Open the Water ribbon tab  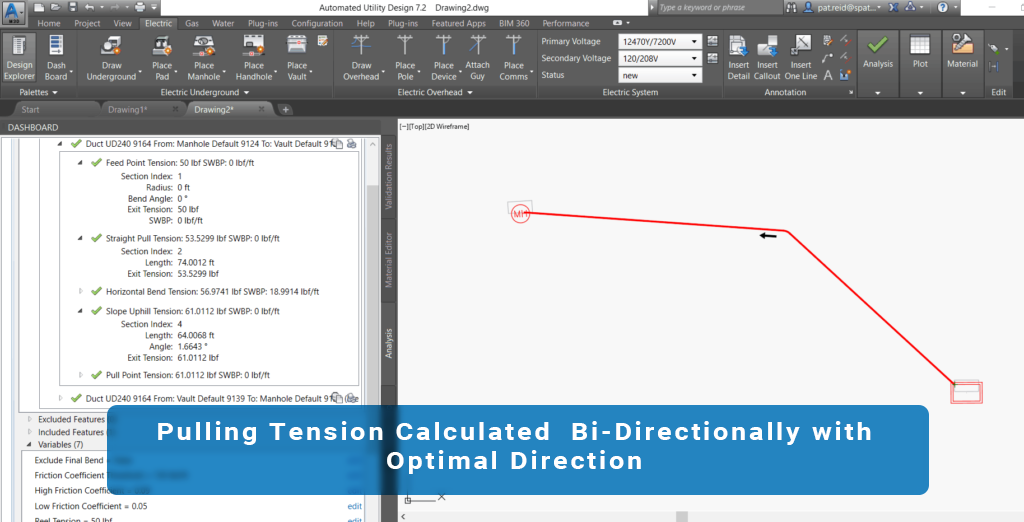(223, 23)
